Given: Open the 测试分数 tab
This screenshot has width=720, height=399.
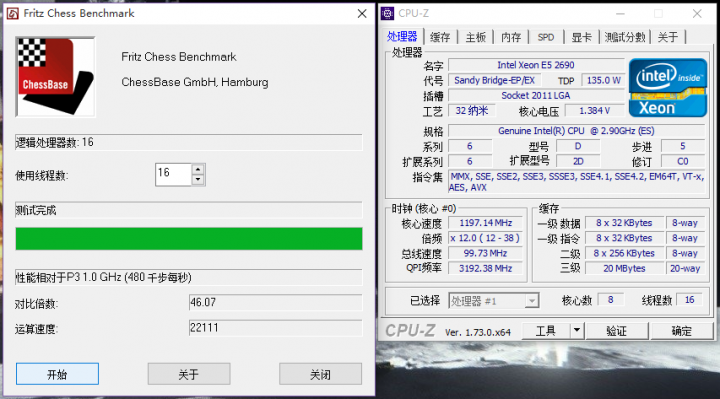Looking at the screenshot, I should pyautogui.click(x=625, y=37).
